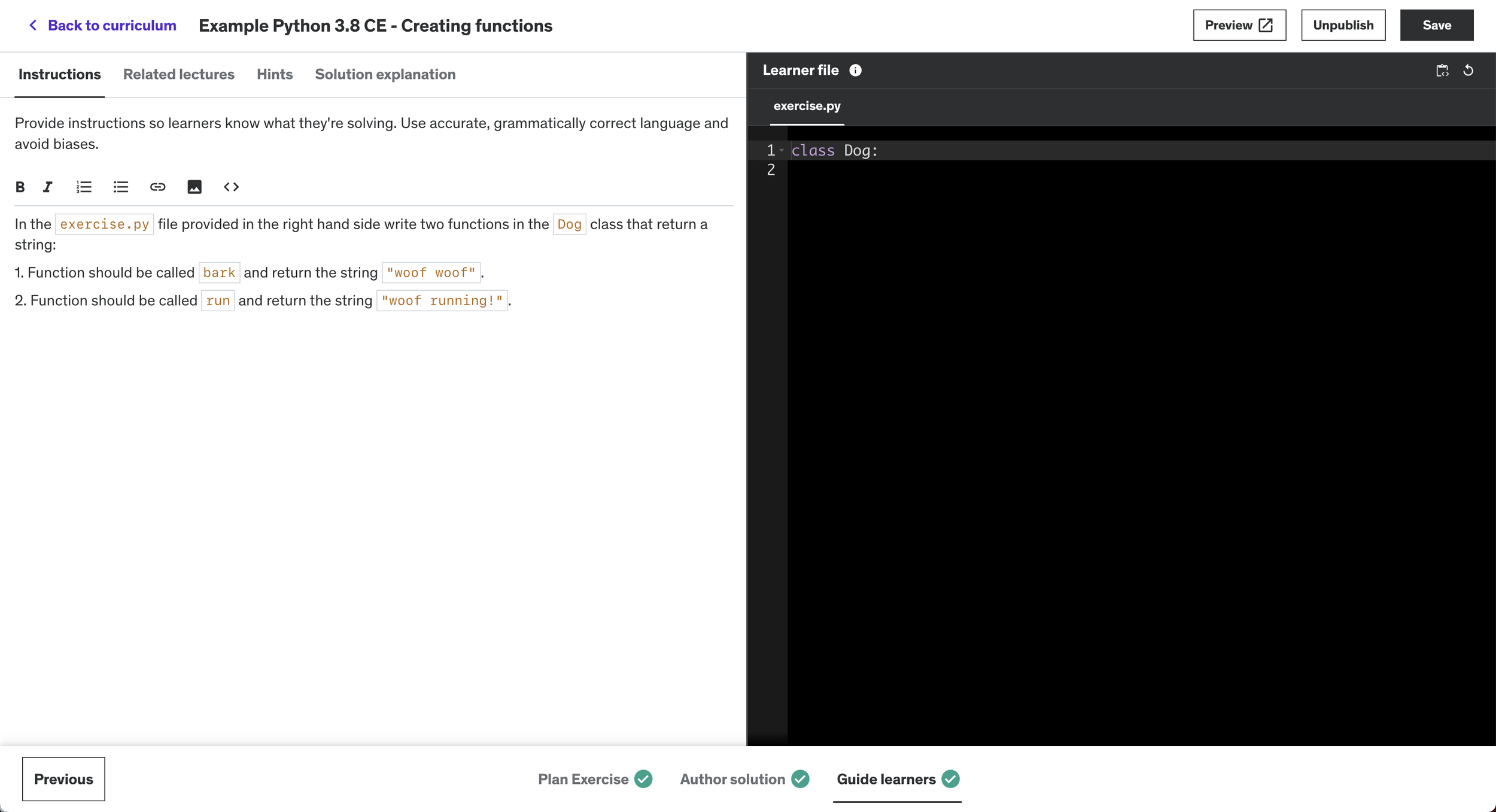Collapse the class Dog code fold arrow
Screen dimensions: 1496x812
(782, 151)
